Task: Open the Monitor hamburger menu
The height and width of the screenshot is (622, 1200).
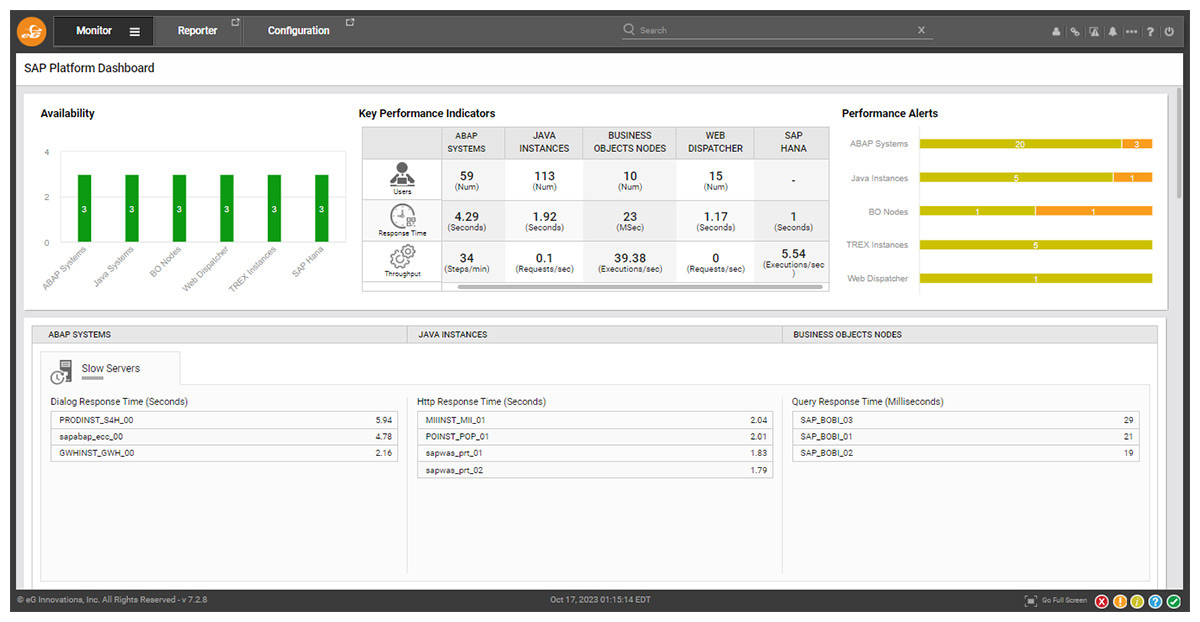Action: click(x=135, y=31)
